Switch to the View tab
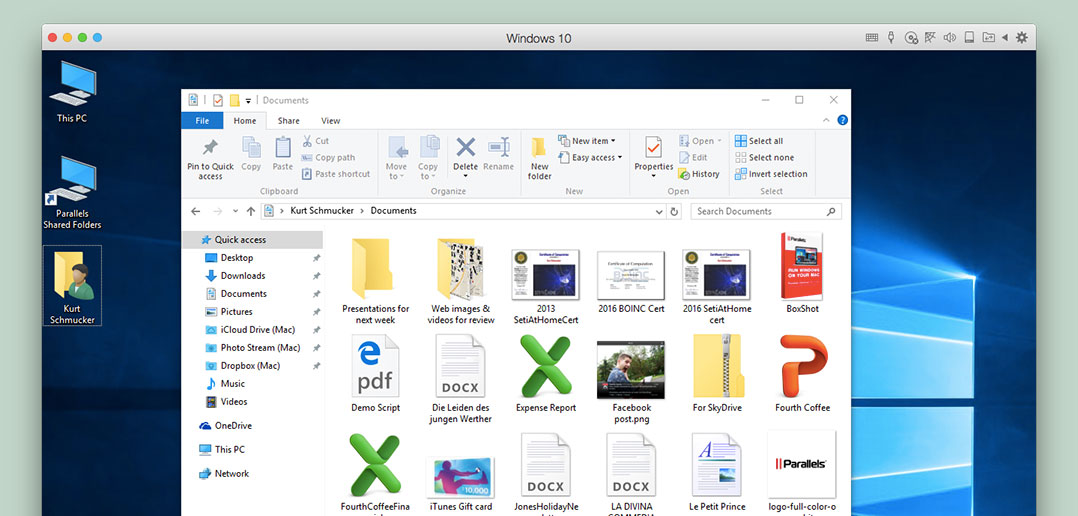 click(331, 121)
